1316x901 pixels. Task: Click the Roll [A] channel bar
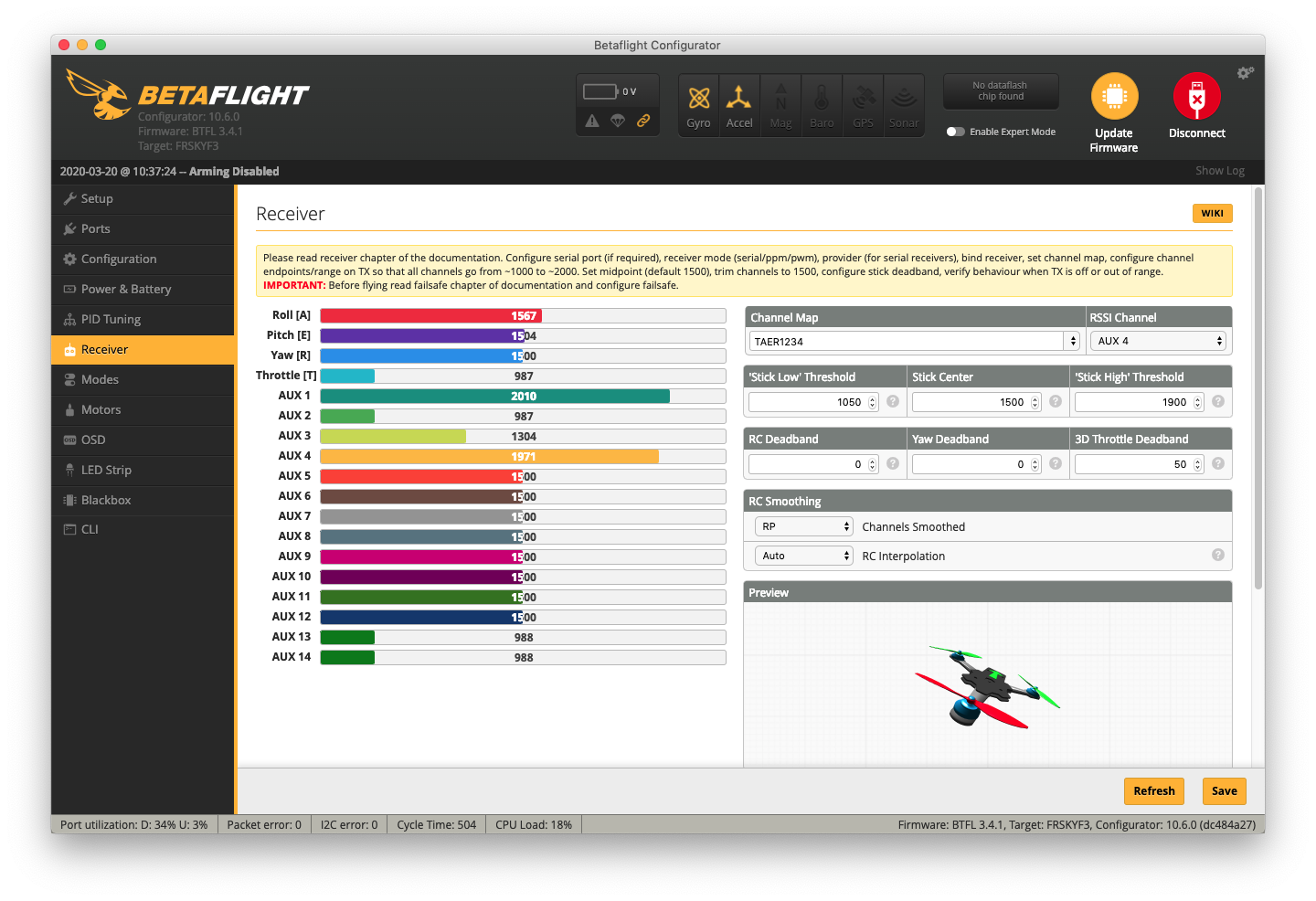523,315
